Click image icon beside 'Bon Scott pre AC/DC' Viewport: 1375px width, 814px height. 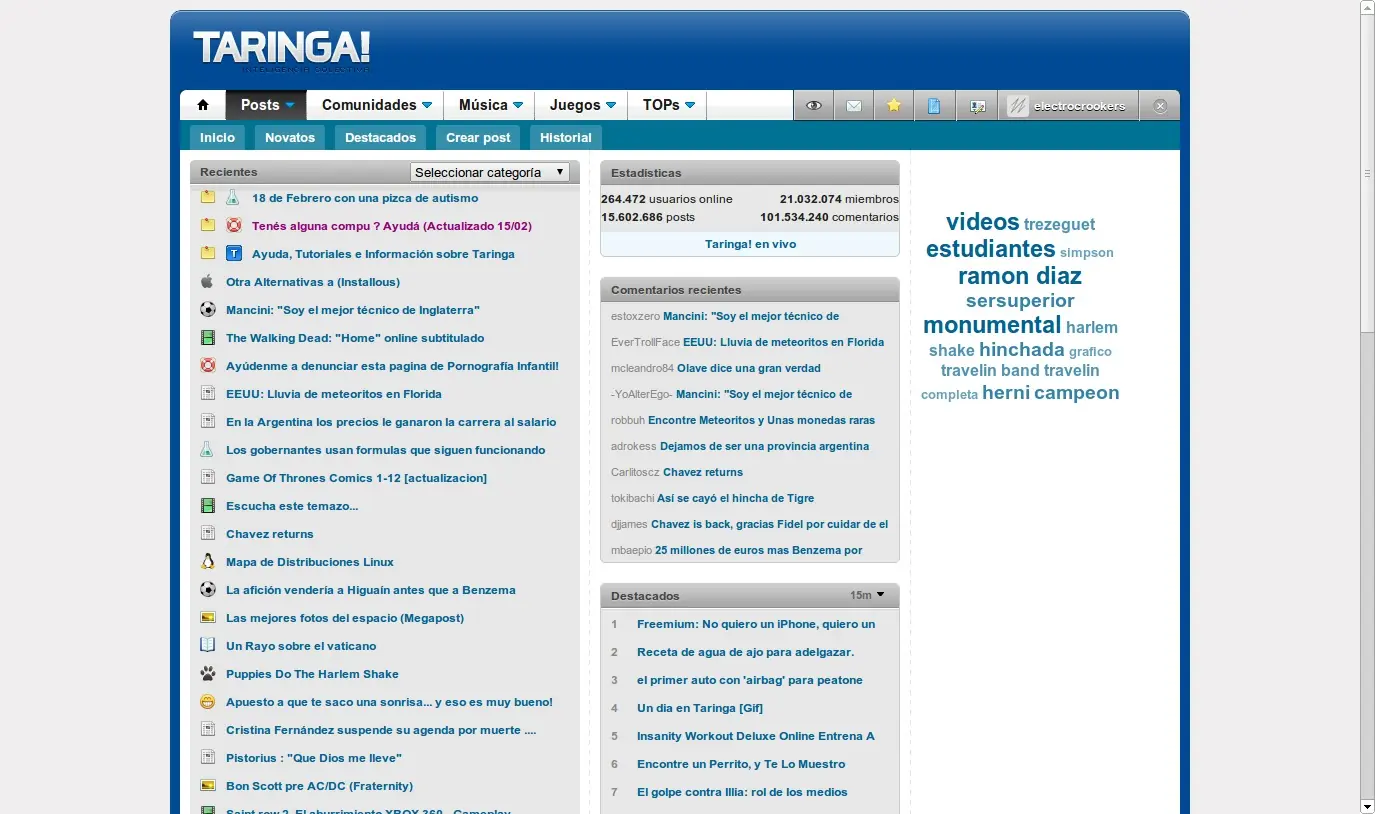[208, 786]
